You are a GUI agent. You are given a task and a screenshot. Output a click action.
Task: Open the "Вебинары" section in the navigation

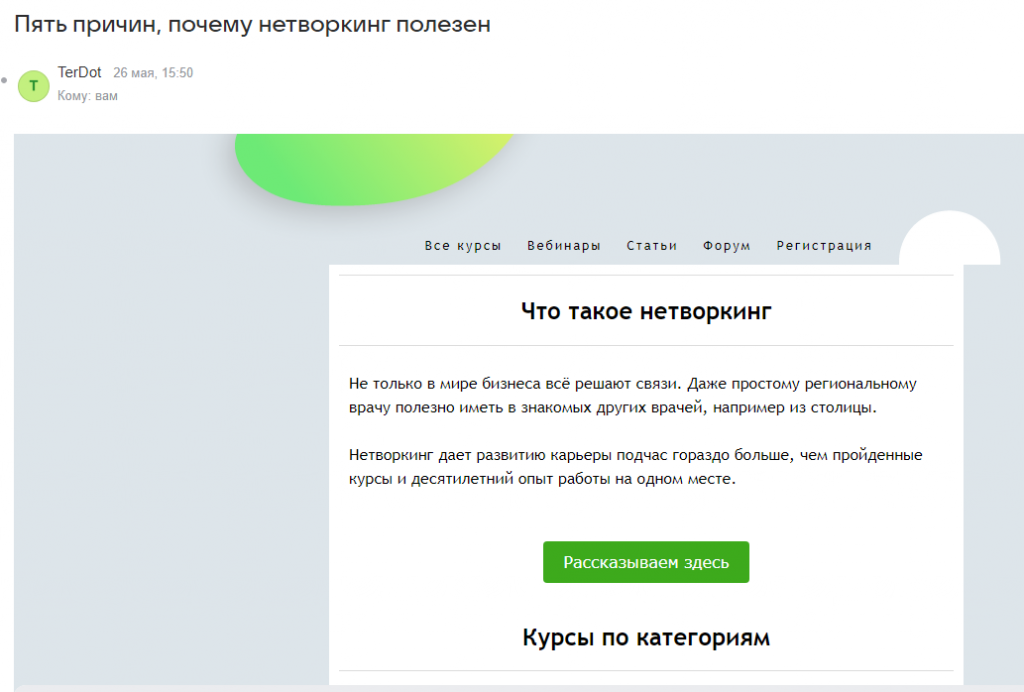pos(563,245)
